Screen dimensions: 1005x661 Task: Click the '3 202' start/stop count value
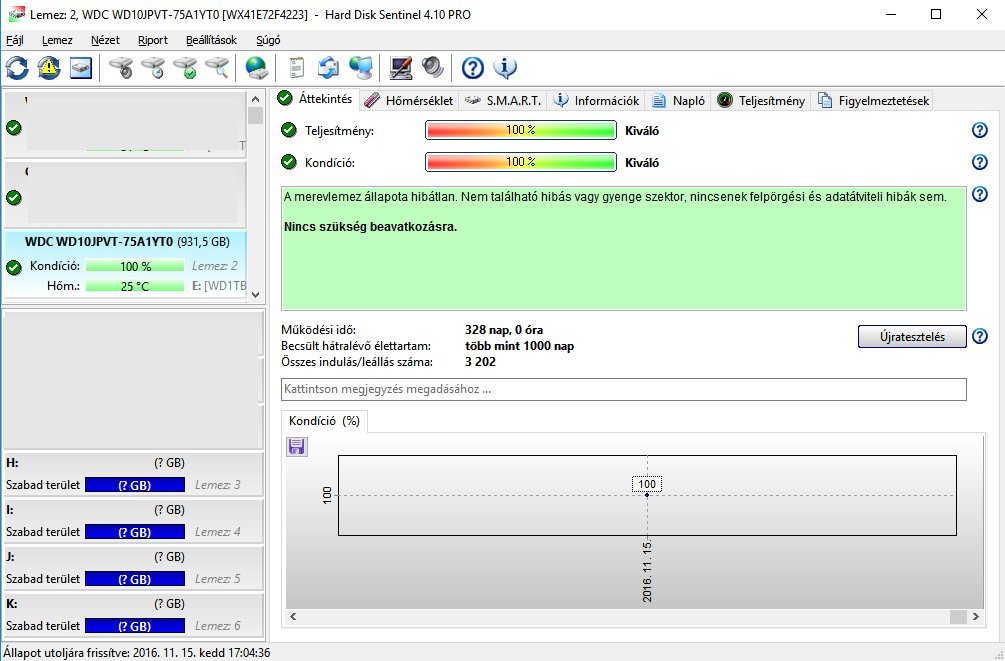tap(480, 362)
